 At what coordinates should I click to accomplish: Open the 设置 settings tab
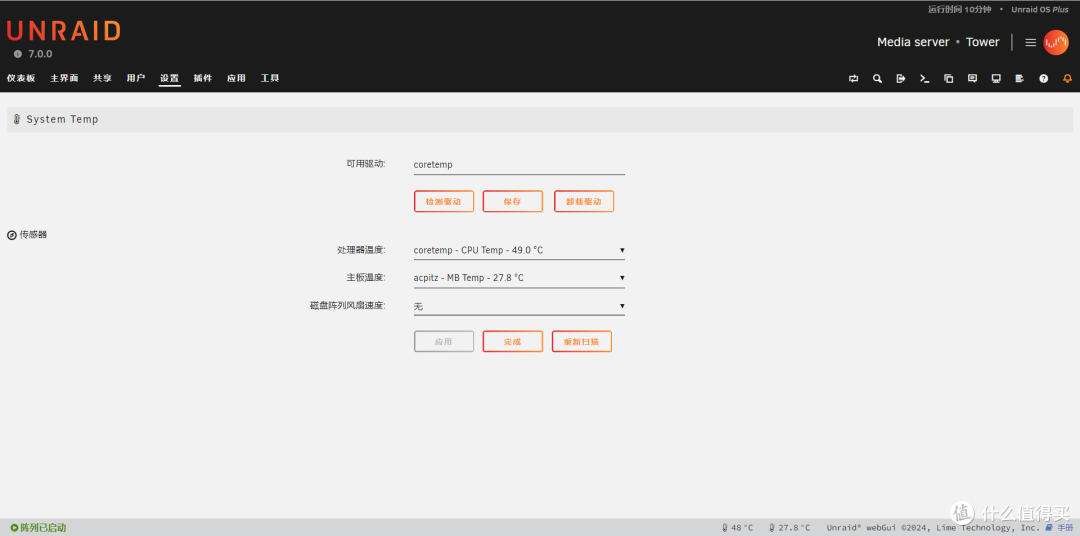[x=169, y=79]
